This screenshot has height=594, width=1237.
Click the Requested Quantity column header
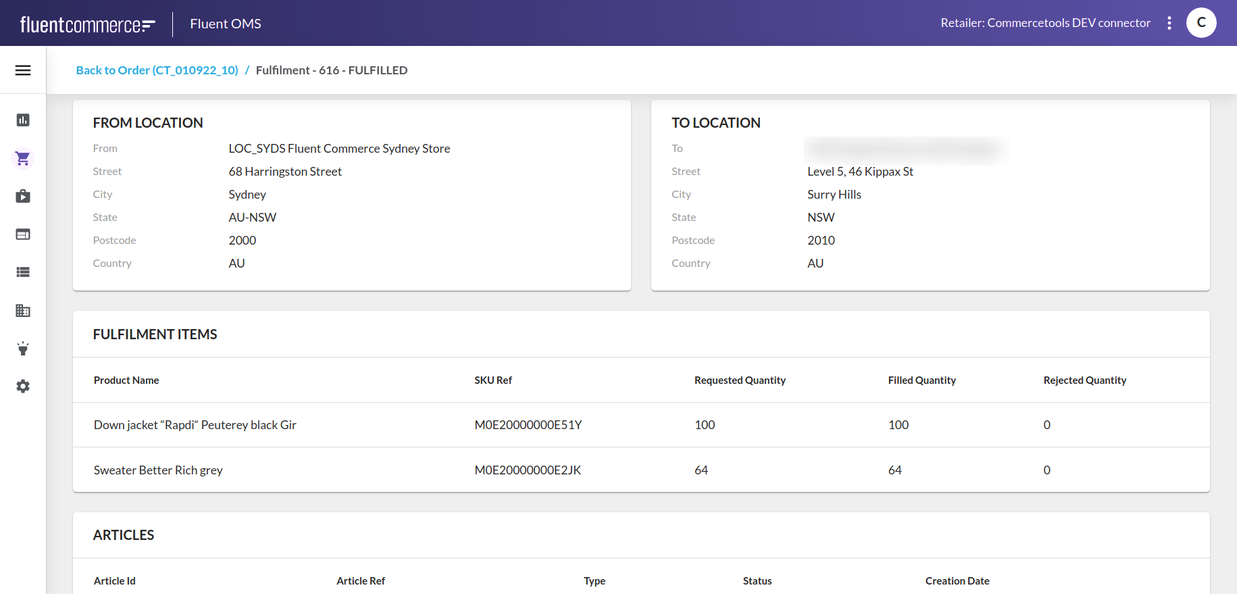[740, 380]
